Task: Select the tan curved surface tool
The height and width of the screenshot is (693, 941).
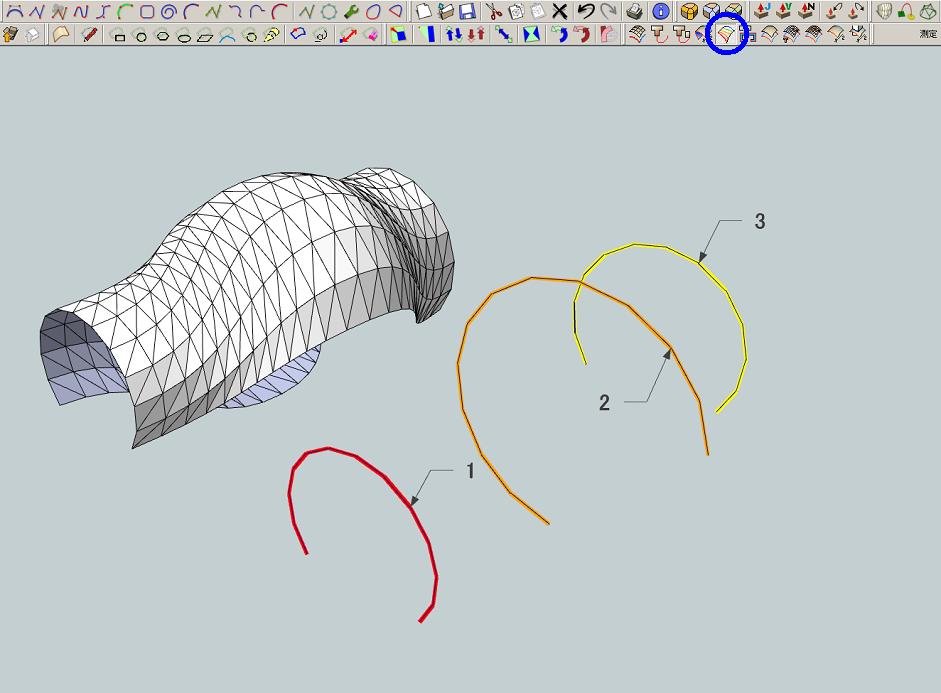Action: [x=61, y=35]
